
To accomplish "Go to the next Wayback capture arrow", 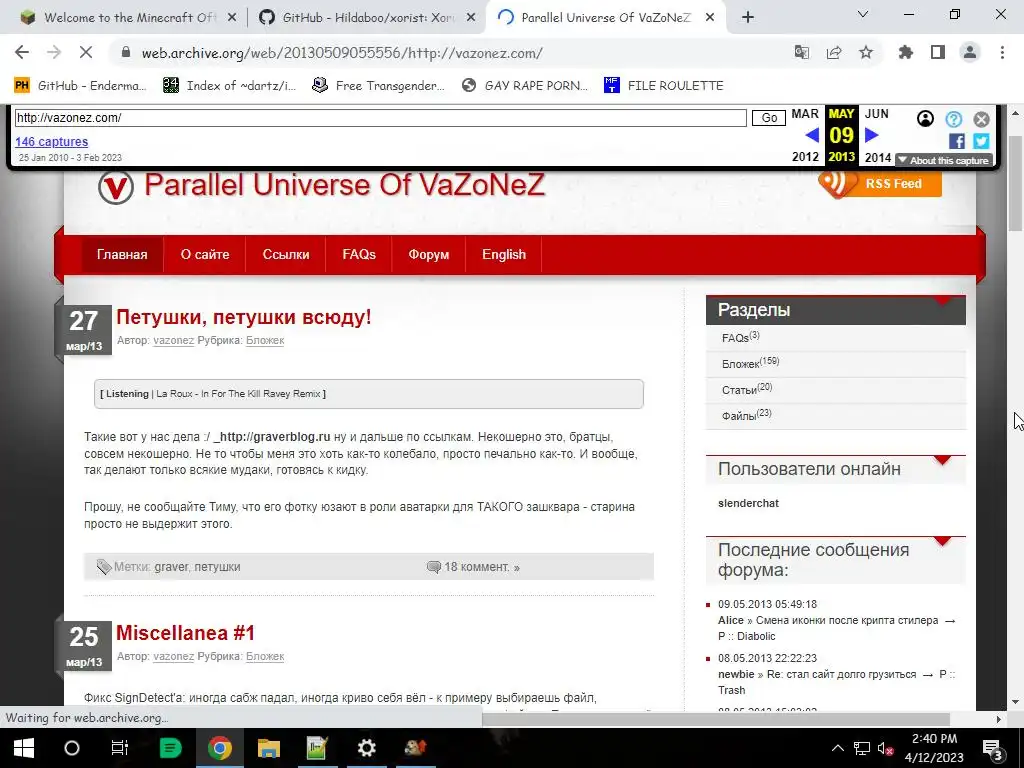I will click(x=871, y=135).
